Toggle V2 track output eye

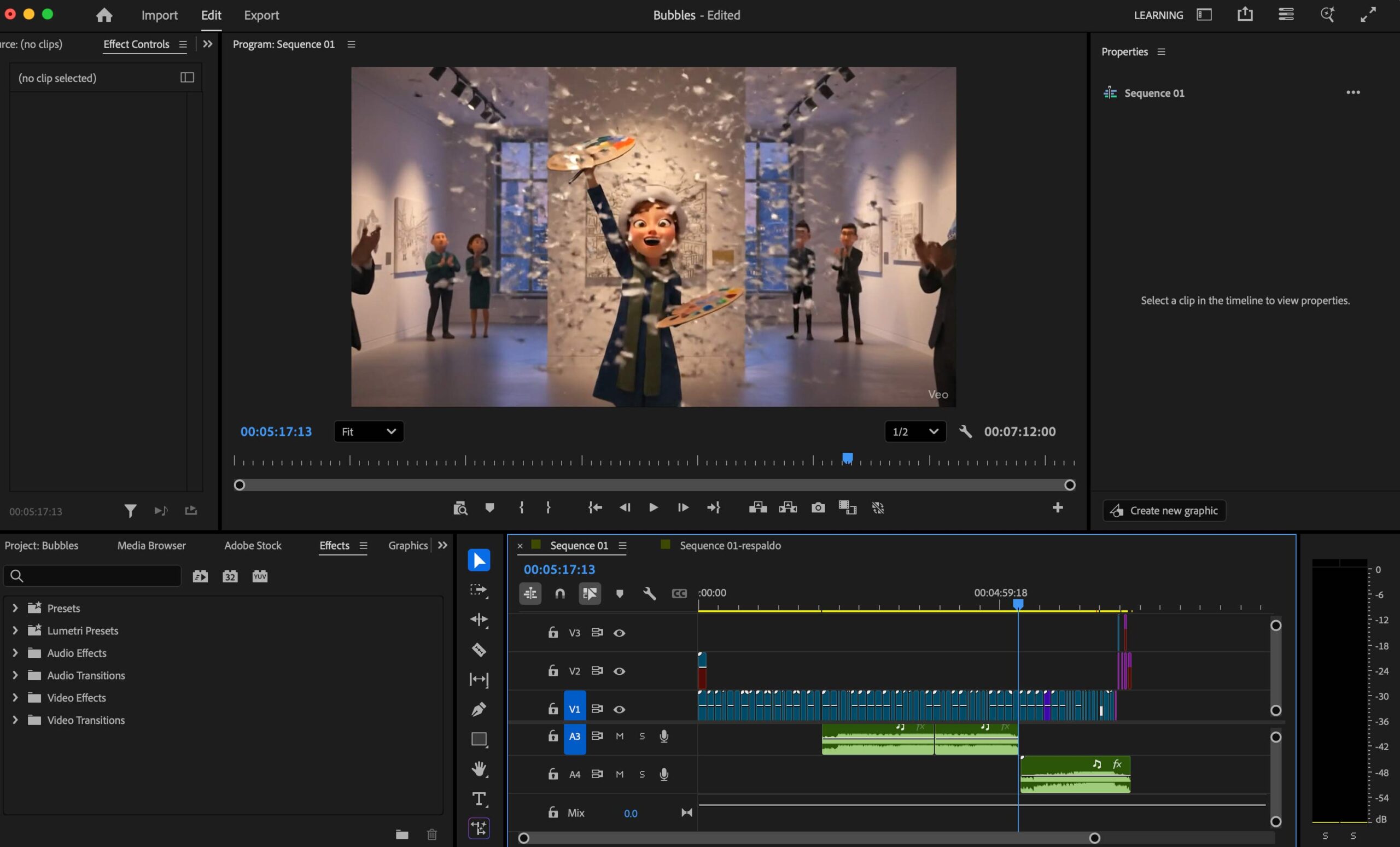619,671
